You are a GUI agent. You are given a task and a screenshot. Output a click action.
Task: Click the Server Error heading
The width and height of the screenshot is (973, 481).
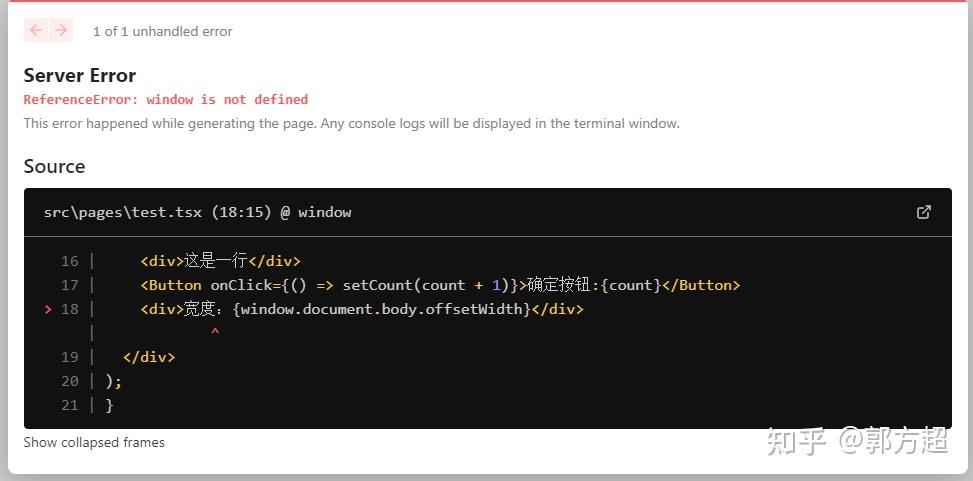click(x=79, y=76)
